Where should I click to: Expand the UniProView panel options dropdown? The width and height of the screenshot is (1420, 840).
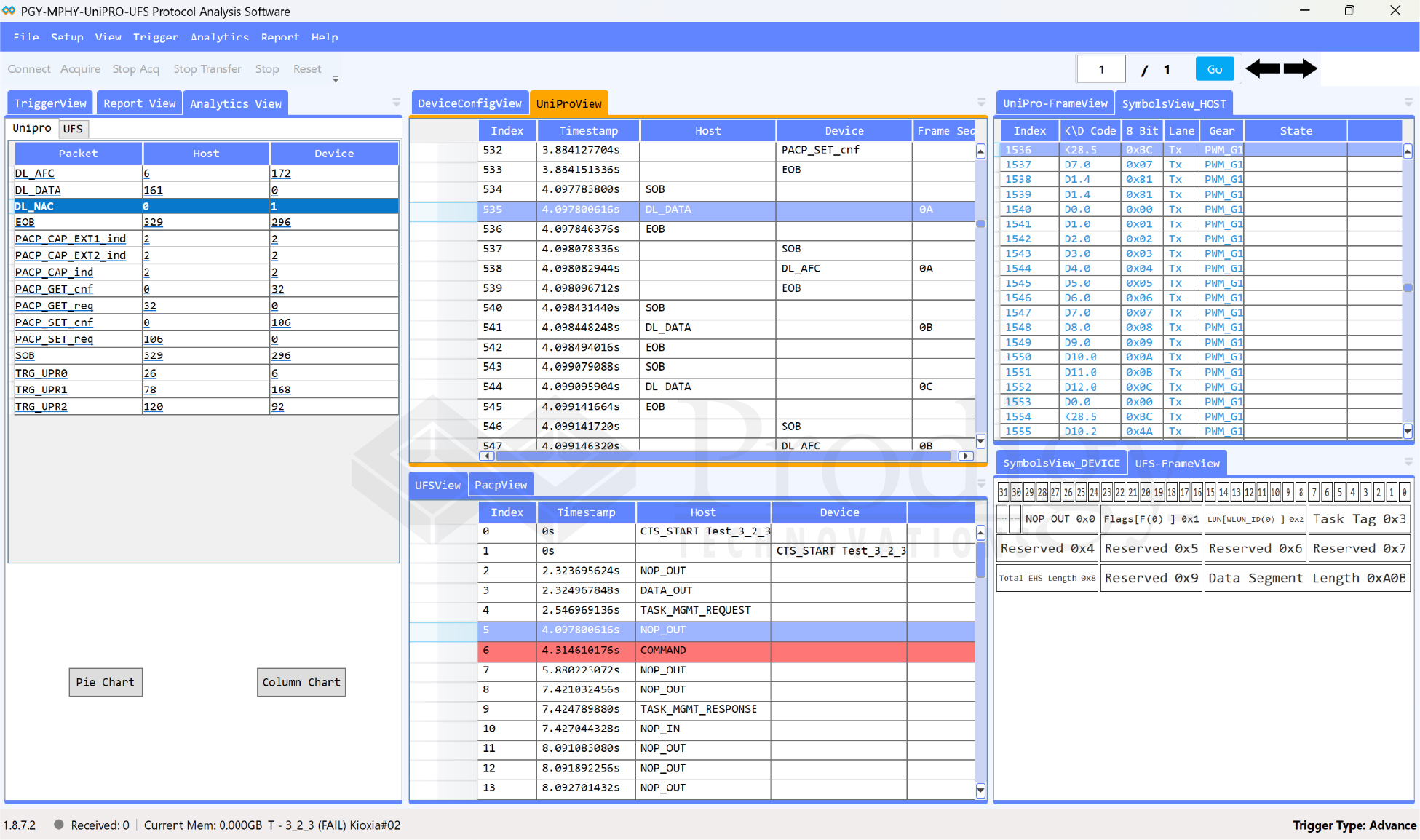(x=981, y=103)
